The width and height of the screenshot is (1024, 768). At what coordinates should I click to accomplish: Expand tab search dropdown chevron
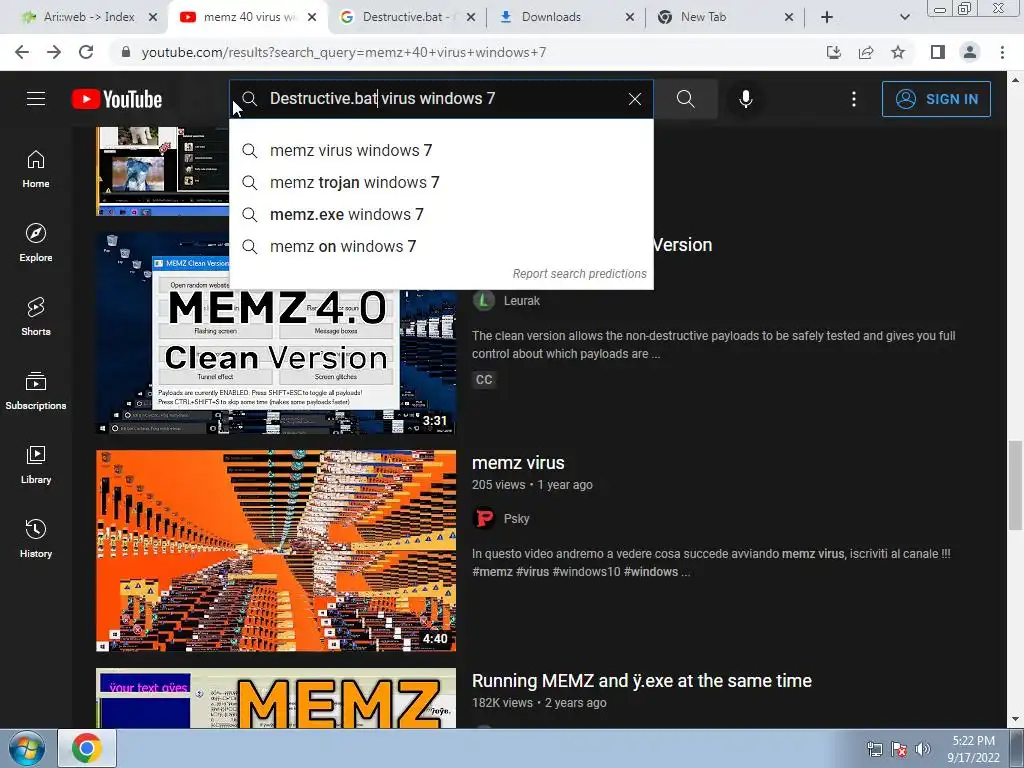pos(904,17)
